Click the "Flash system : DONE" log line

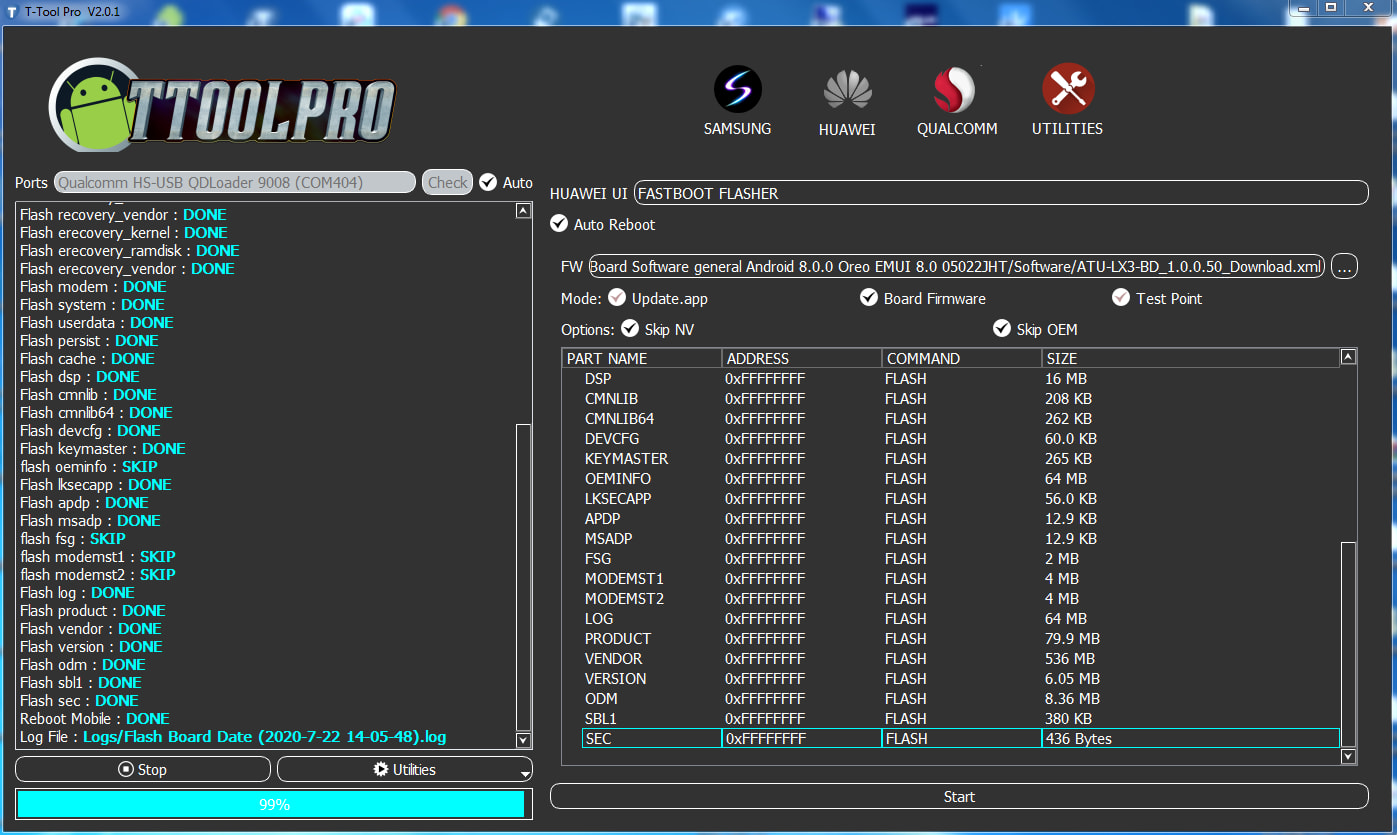click(x=92, y=305)
